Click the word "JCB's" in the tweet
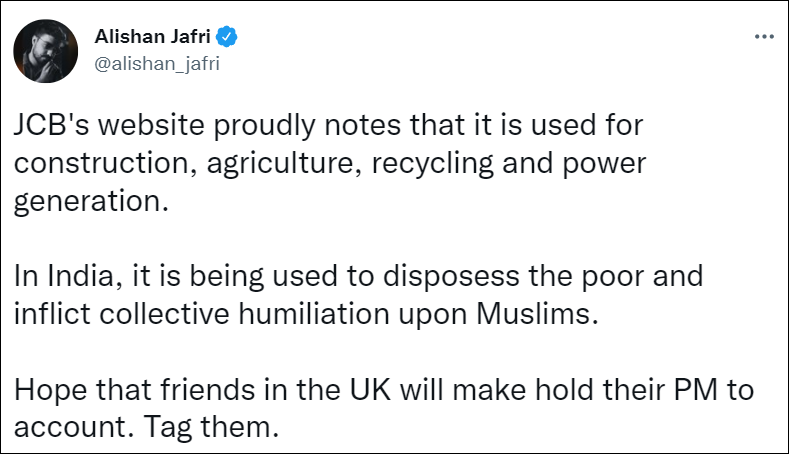This screenshot has height=454, width=789. (44, 127)
